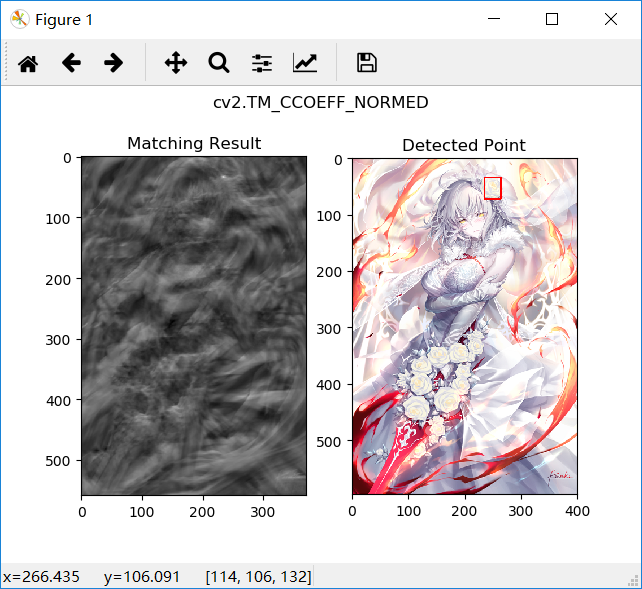This screenshot has width=642, height=589.
Task: Maximize the Figure 1 window
Action: (552, 19)
